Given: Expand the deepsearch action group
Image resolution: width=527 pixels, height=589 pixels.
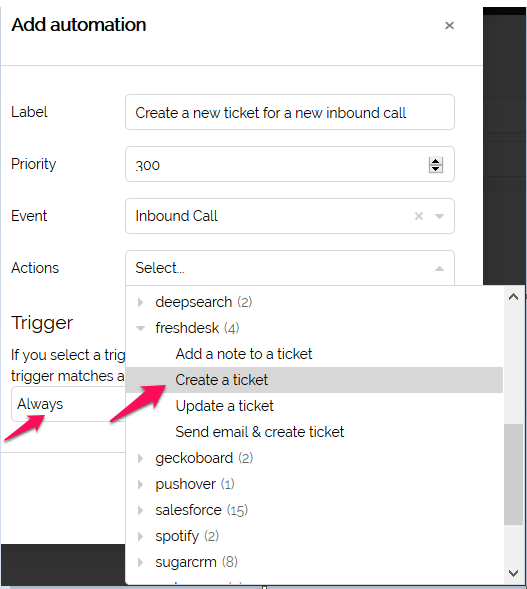Looking at the screenshot, I should pyautogui.click(x=140, y=302).
